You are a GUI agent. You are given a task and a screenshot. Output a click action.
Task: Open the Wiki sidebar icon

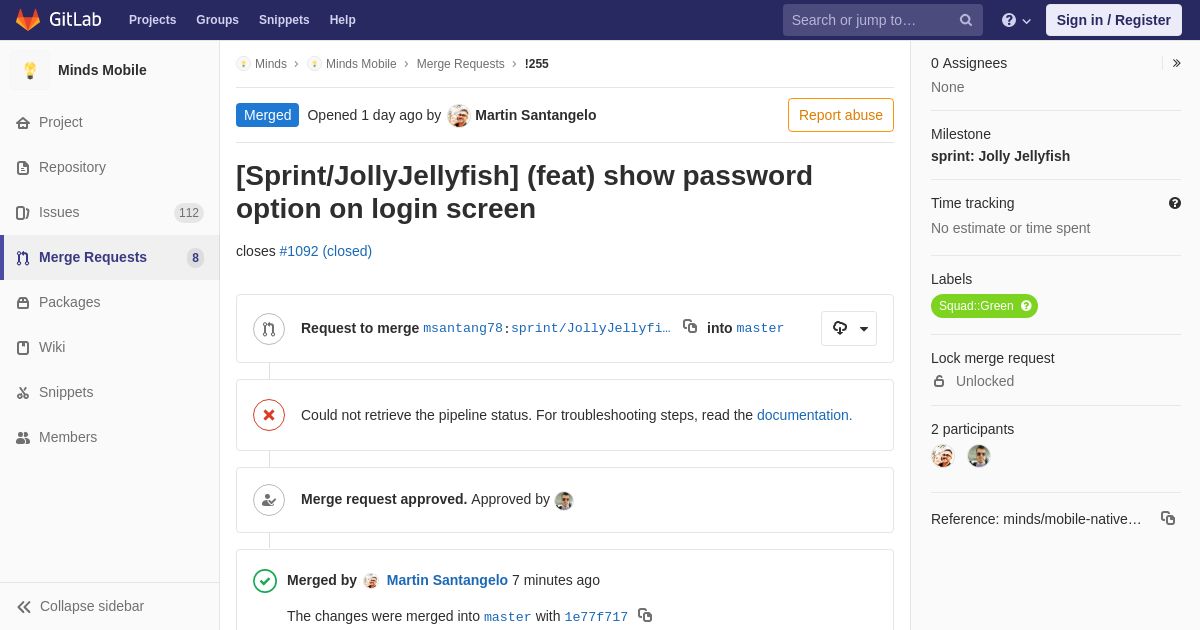coord(23,347)
